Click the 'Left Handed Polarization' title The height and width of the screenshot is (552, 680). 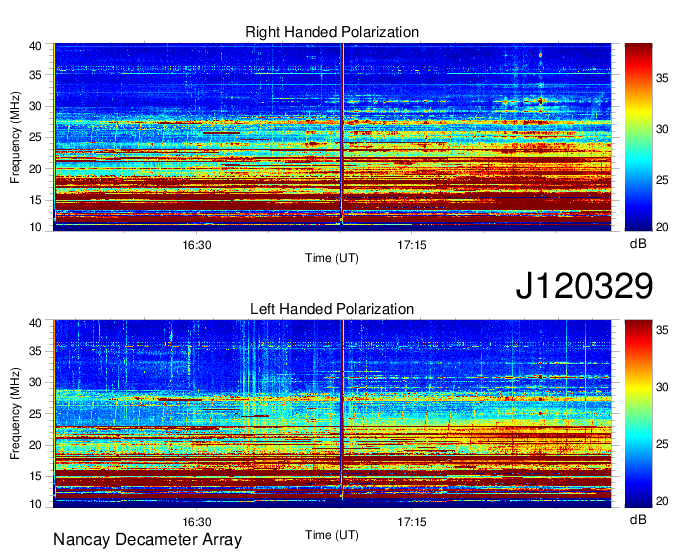(332, 309)
